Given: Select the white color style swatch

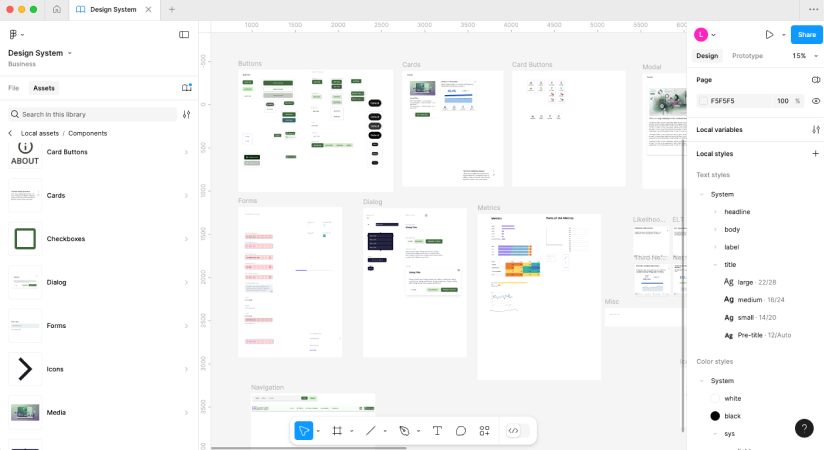Looking at the screenshot, I should pos(715,398).
